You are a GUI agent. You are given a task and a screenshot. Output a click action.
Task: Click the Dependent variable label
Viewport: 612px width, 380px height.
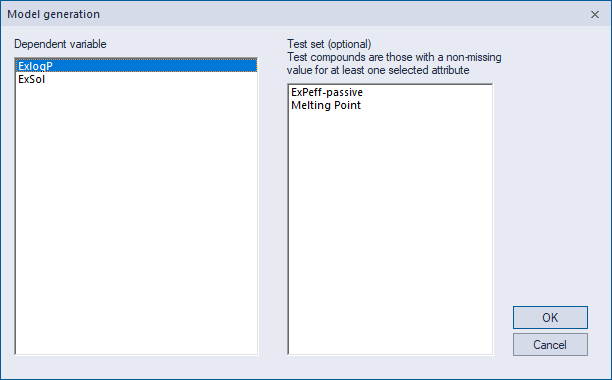[60, 44]
